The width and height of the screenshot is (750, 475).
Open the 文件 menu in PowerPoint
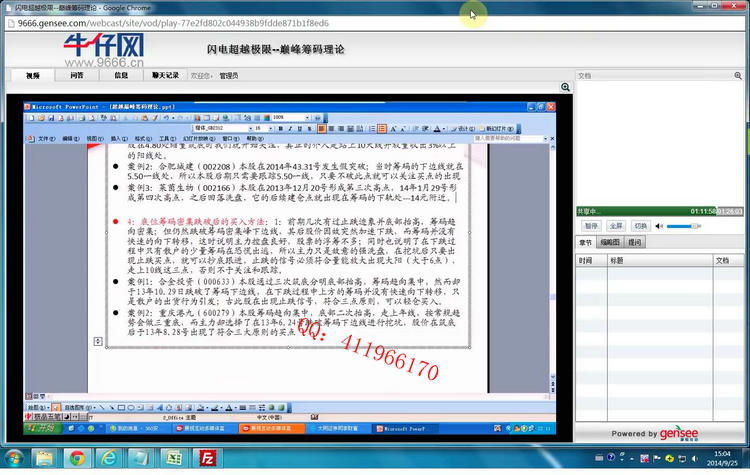46,139
